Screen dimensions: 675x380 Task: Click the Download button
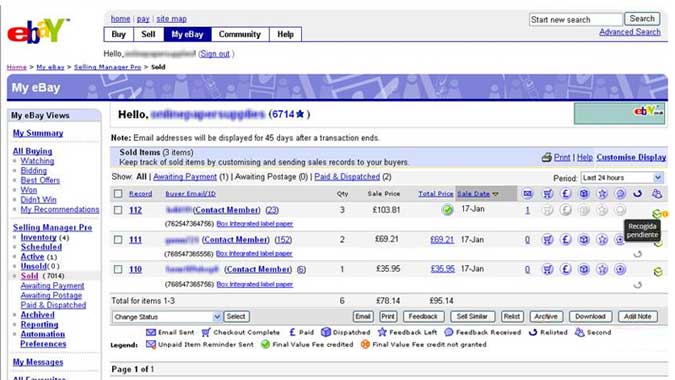pos(590,317)
